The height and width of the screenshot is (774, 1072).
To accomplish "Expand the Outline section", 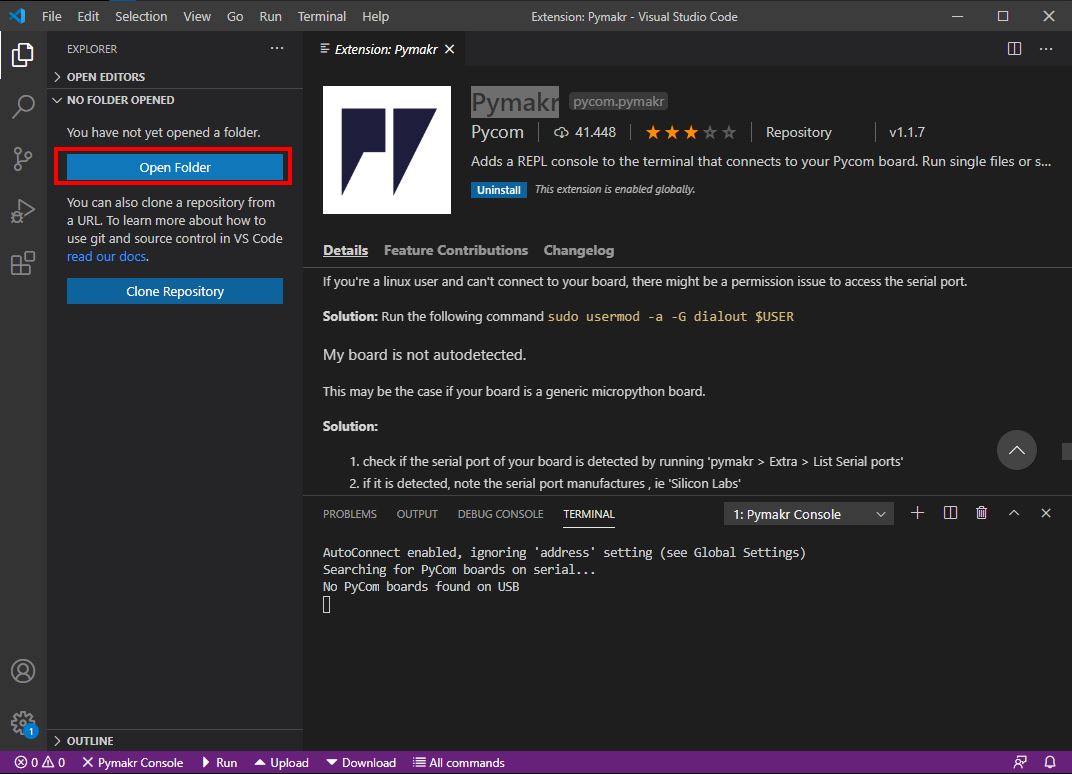I will tap(176, 740).
